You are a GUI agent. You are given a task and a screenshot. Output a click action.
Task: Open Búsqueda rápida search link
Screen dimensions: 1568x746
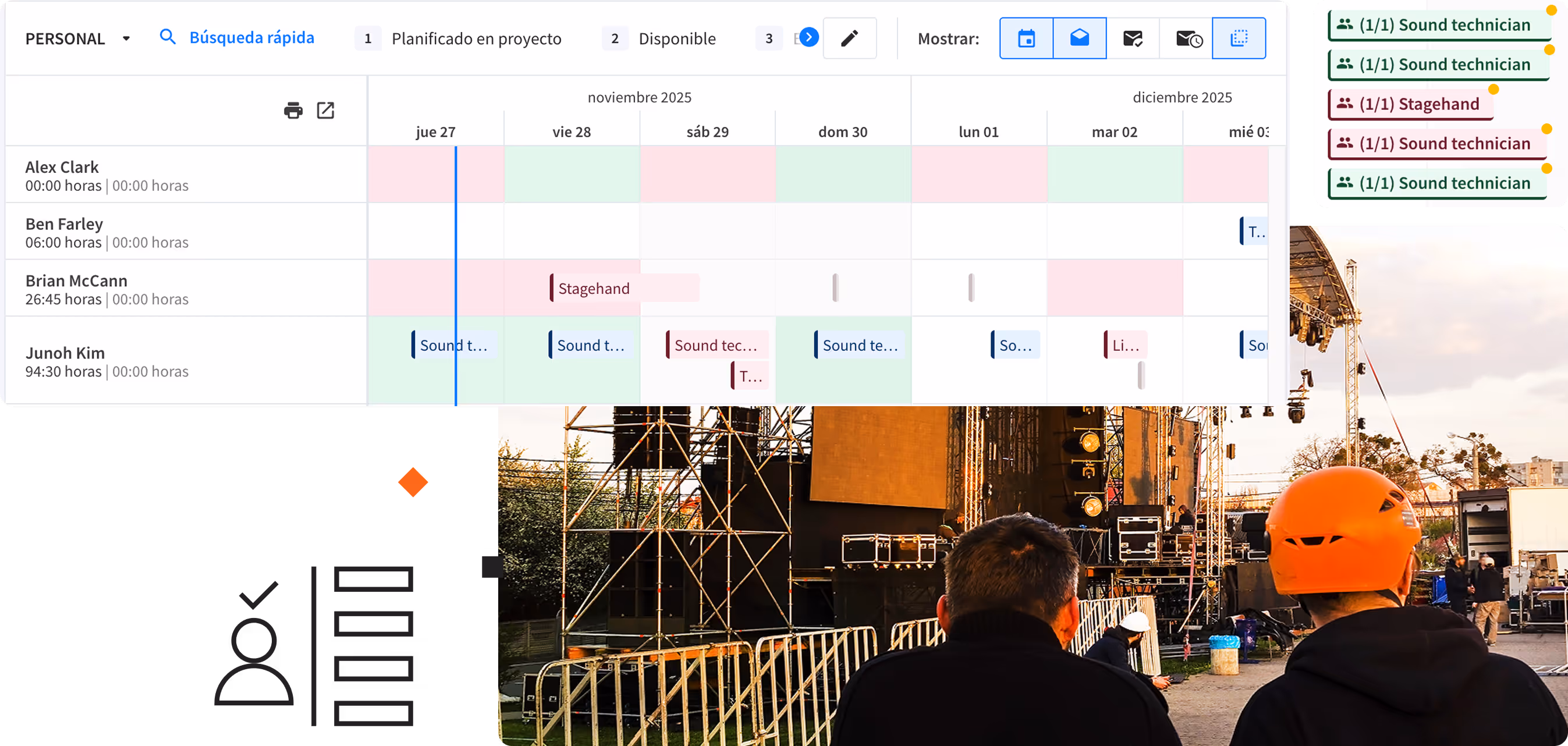tap(251, 38)
